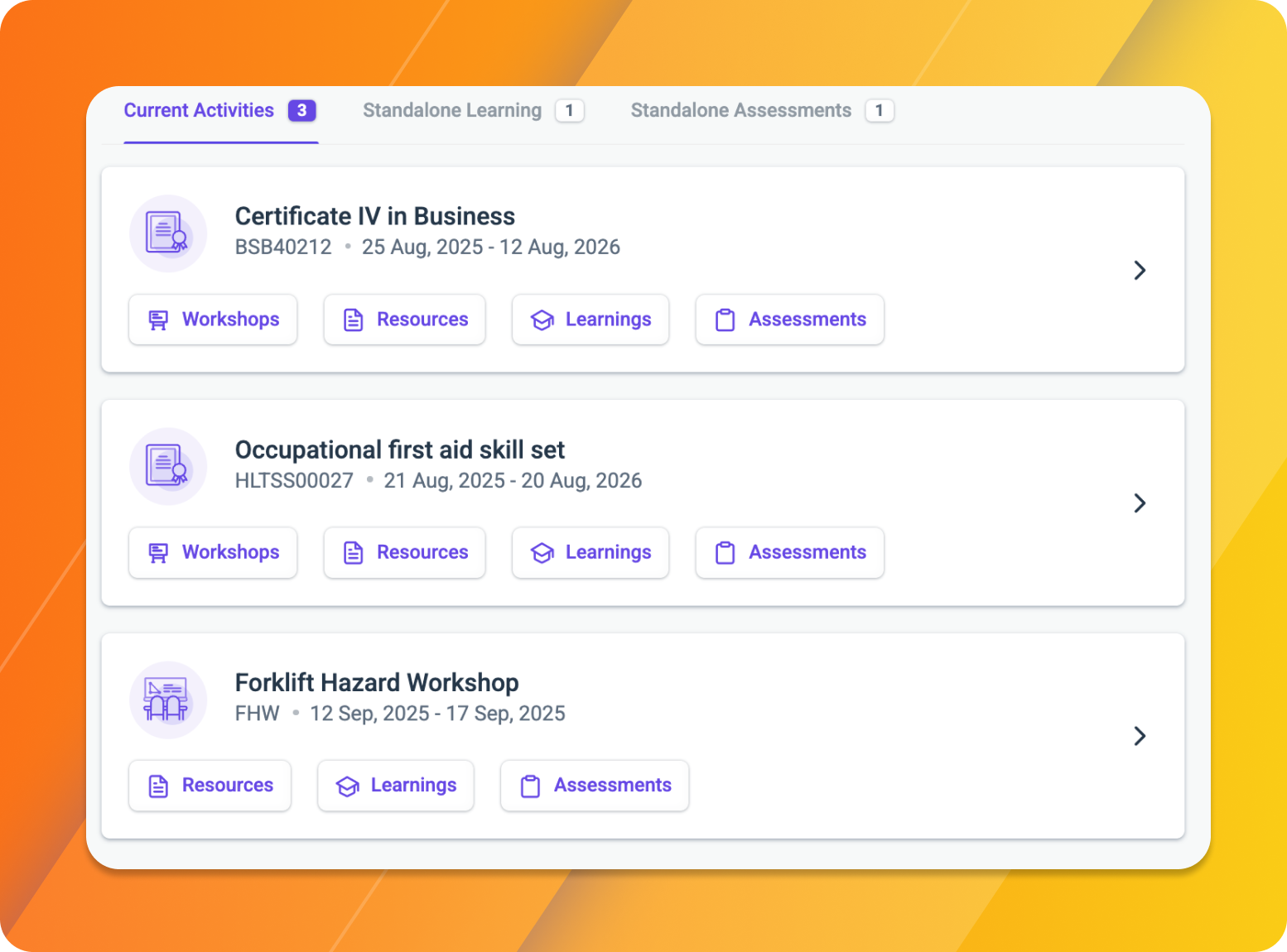
Task: Open Resources for Certificate IV in Business
Action: tap(405, 320)
